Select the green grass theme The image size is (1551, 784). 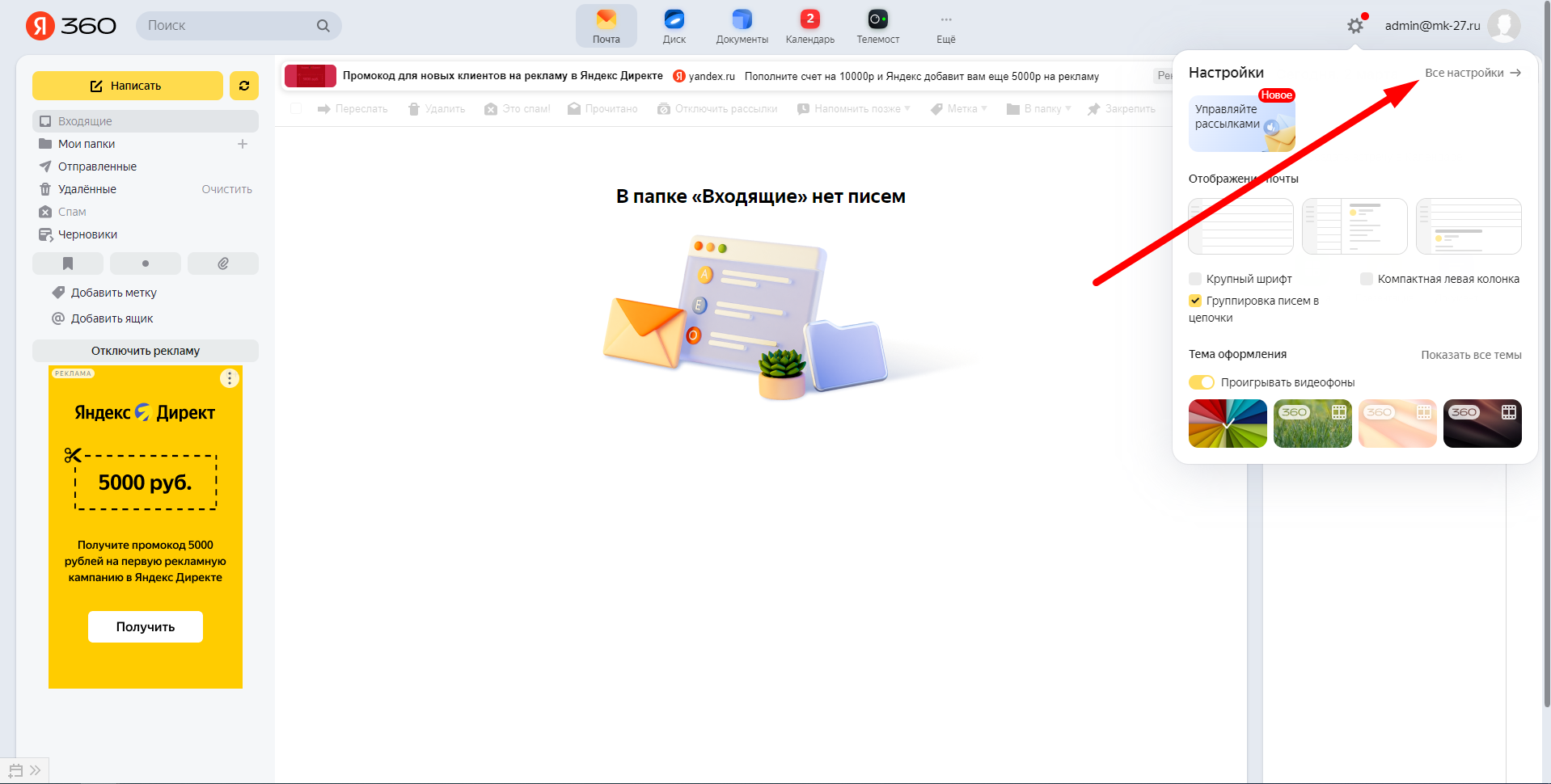point(1312,424)
